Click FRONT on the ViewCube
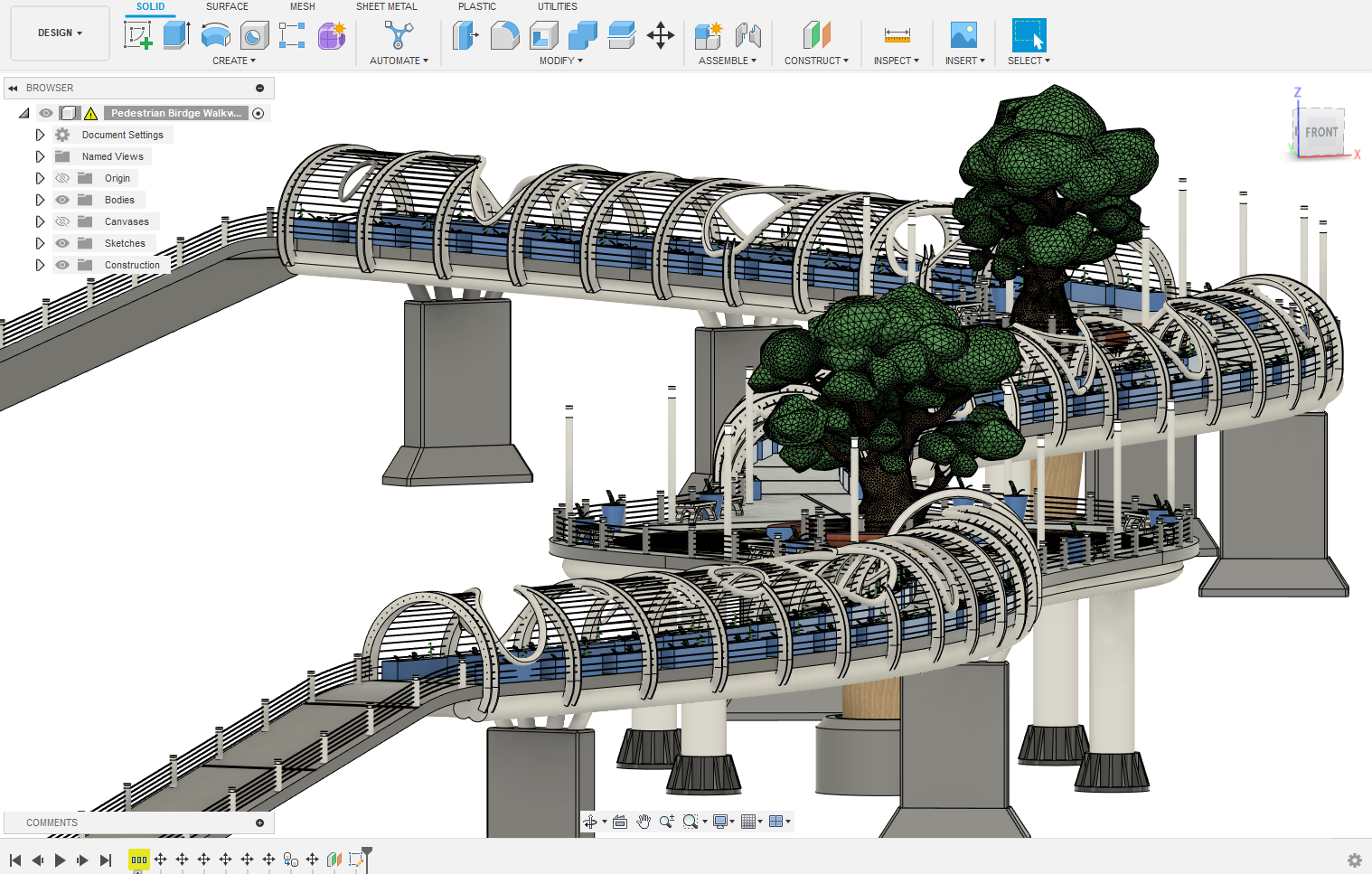This screenshot has width=1372, height=874. click(x=1320, y=132)
